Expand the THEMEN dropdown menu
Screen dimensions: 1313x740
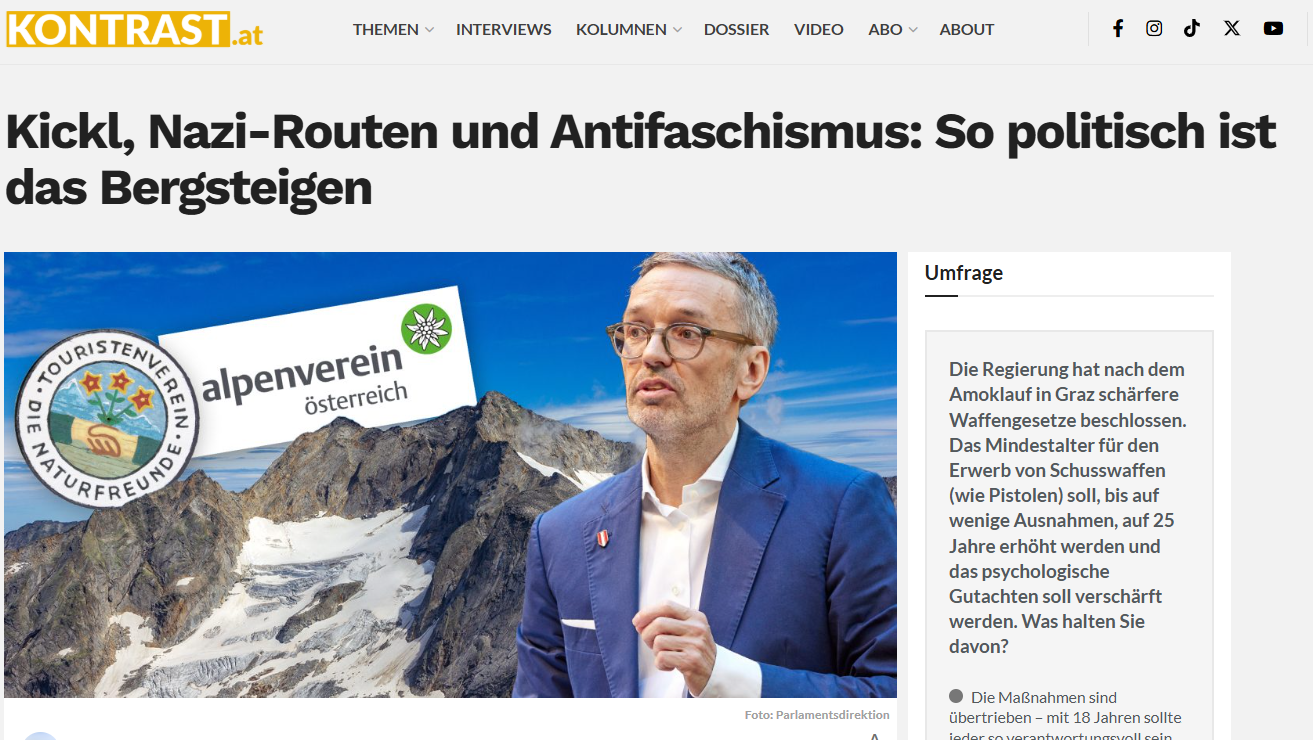(x=393, y=29)
